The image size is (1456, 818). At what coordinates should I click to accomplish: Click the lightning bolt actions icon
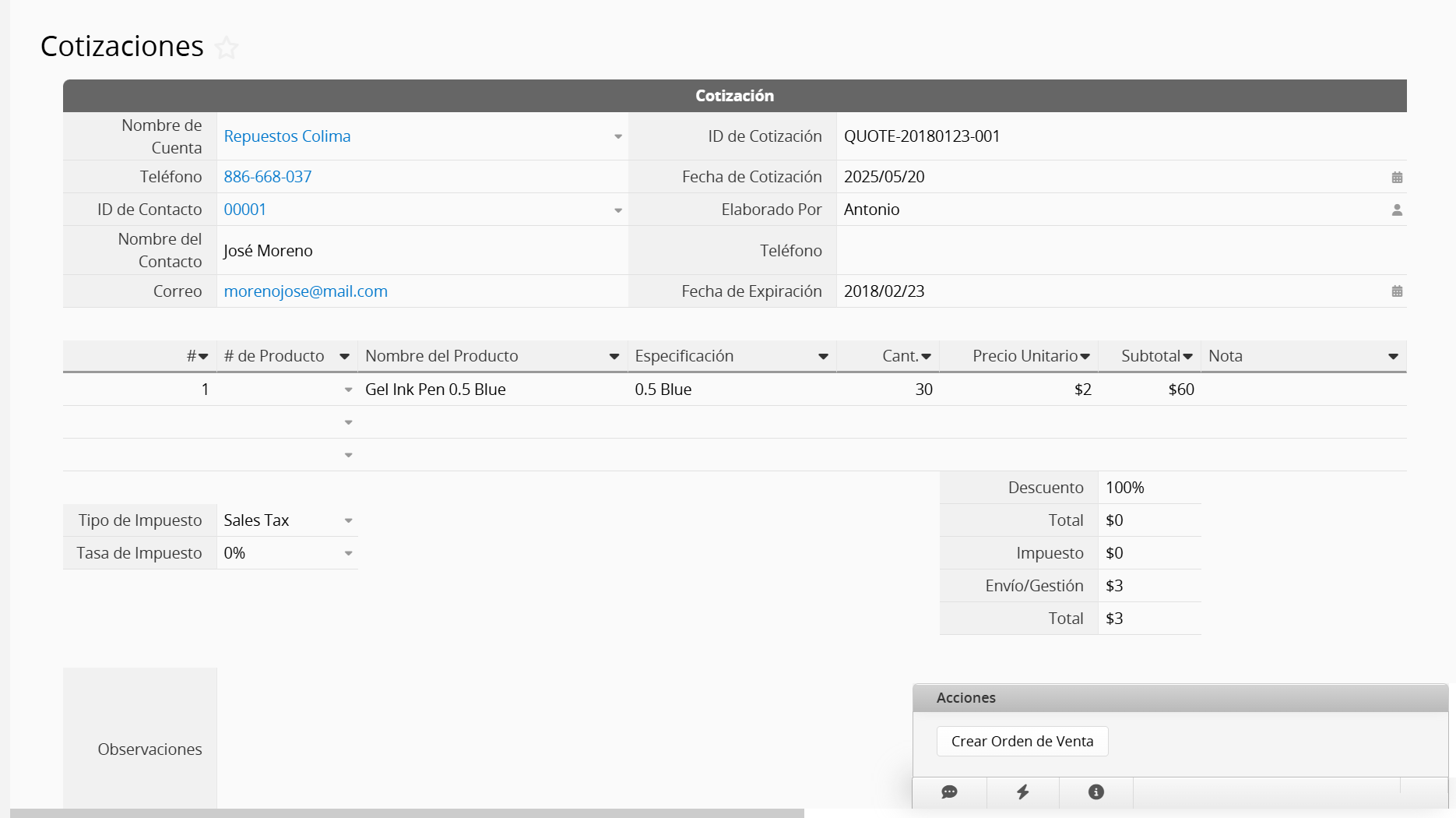point(1022,792)
